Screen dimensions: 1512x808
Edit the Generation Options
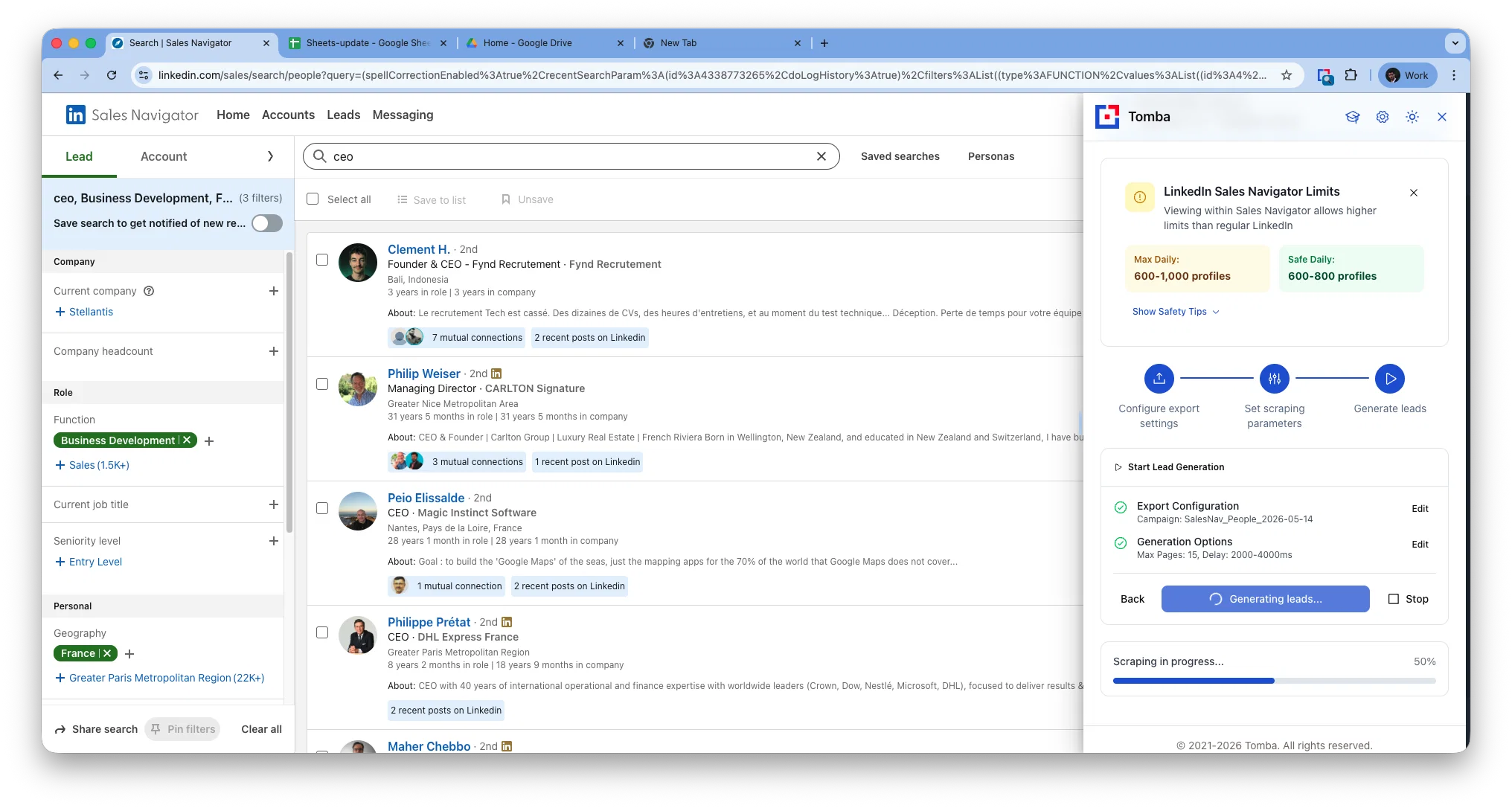point(1420,545)
